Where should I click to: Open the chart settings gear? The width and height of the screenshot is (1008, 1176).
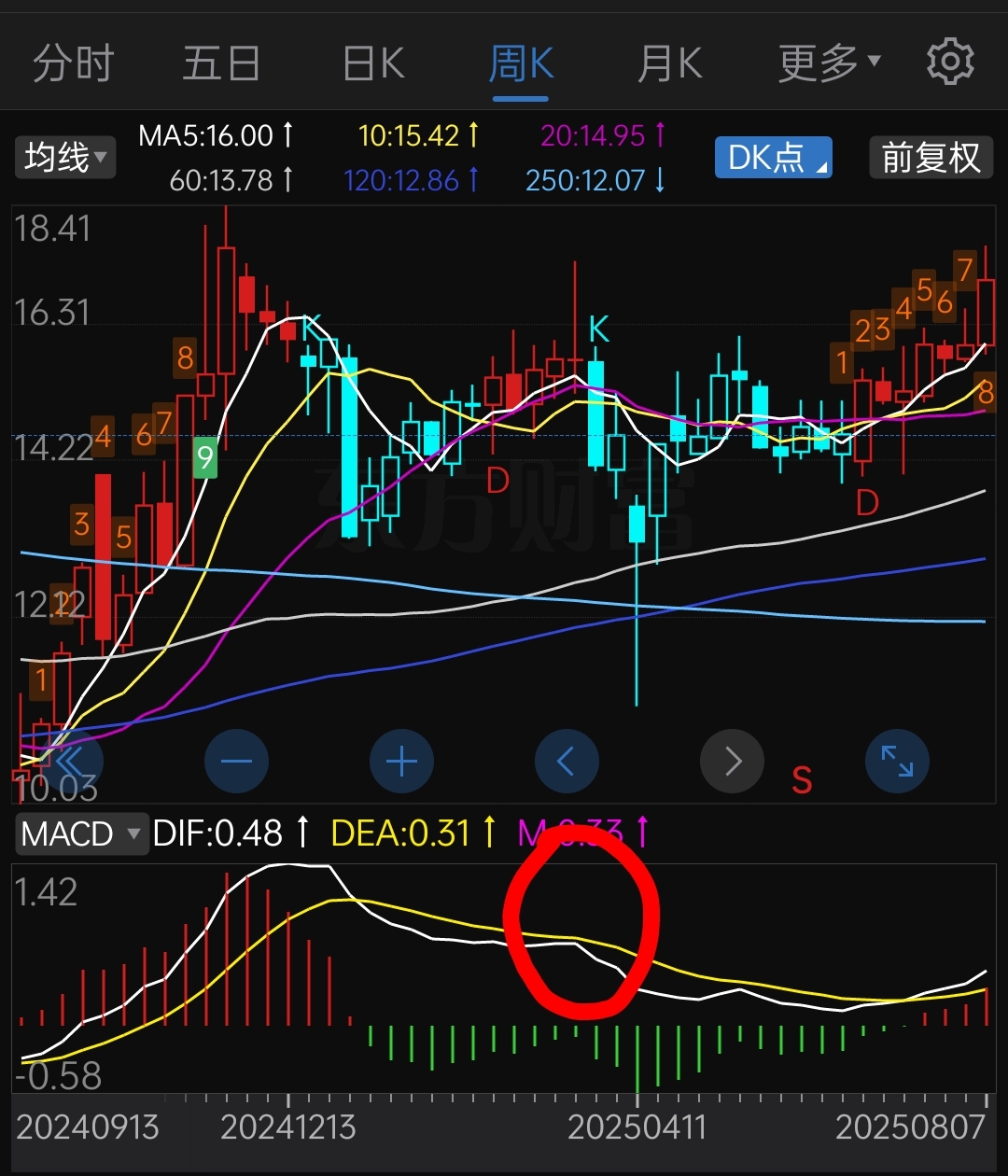950,63
